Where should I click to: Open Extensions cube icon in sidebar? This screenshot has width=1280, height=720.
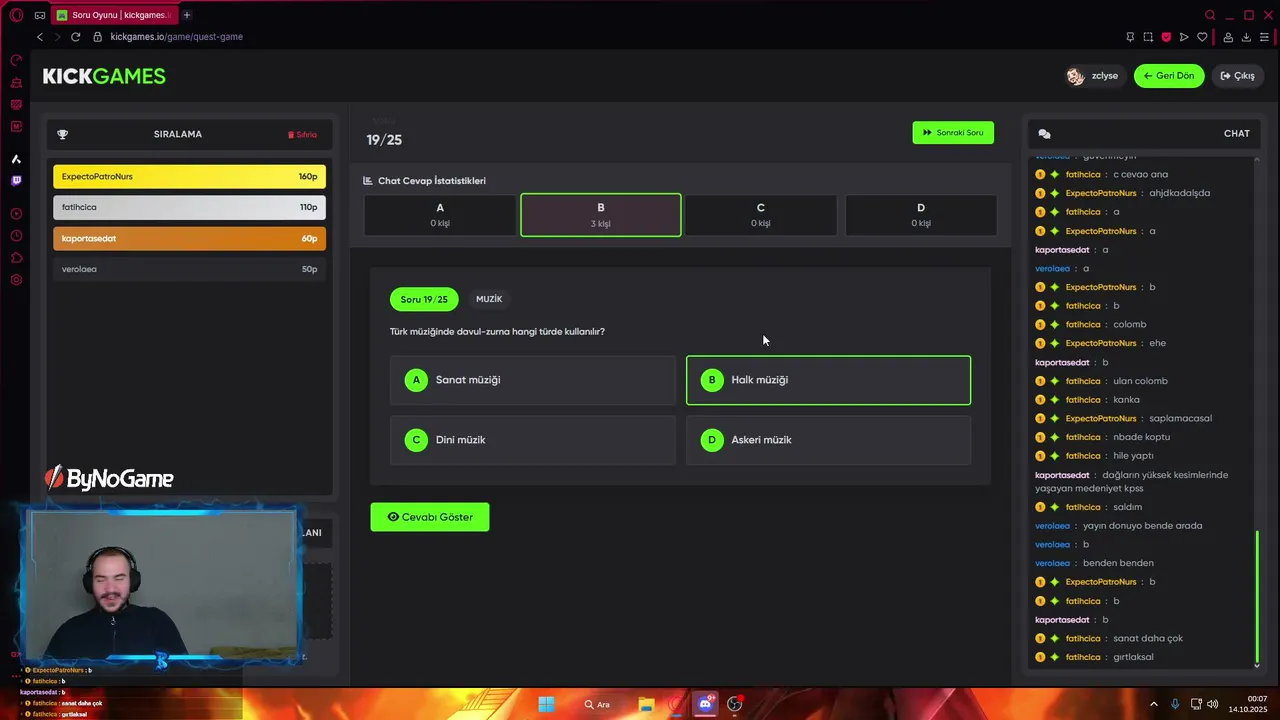(16, 258)
